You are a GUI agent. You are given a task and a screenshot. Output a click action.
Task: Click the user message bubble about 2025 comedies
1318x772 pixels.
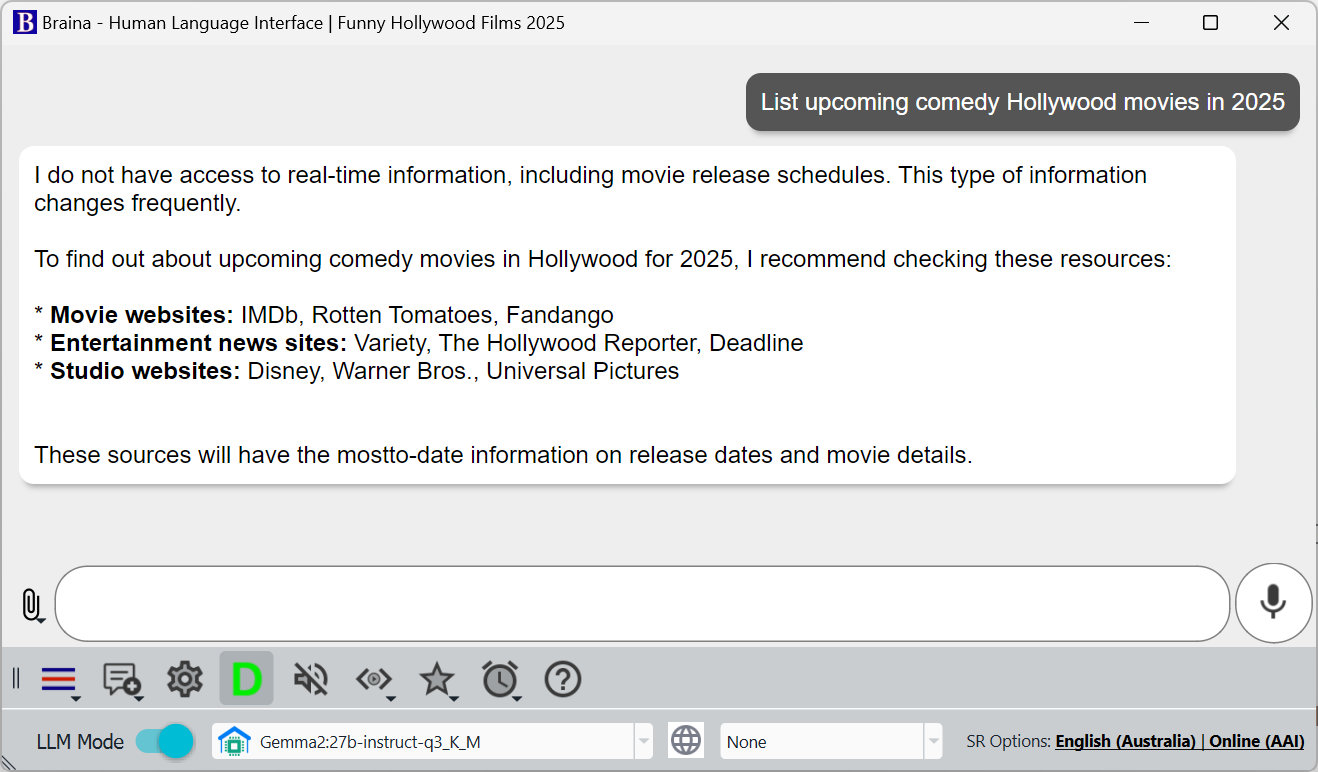tap(1022, 102)
